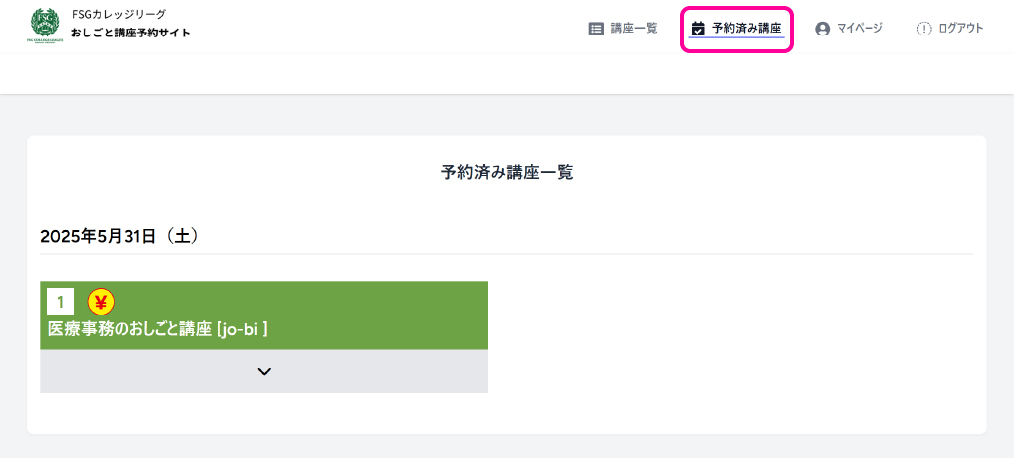Click the exclamation icon beside ログアウト

point(924,29)
